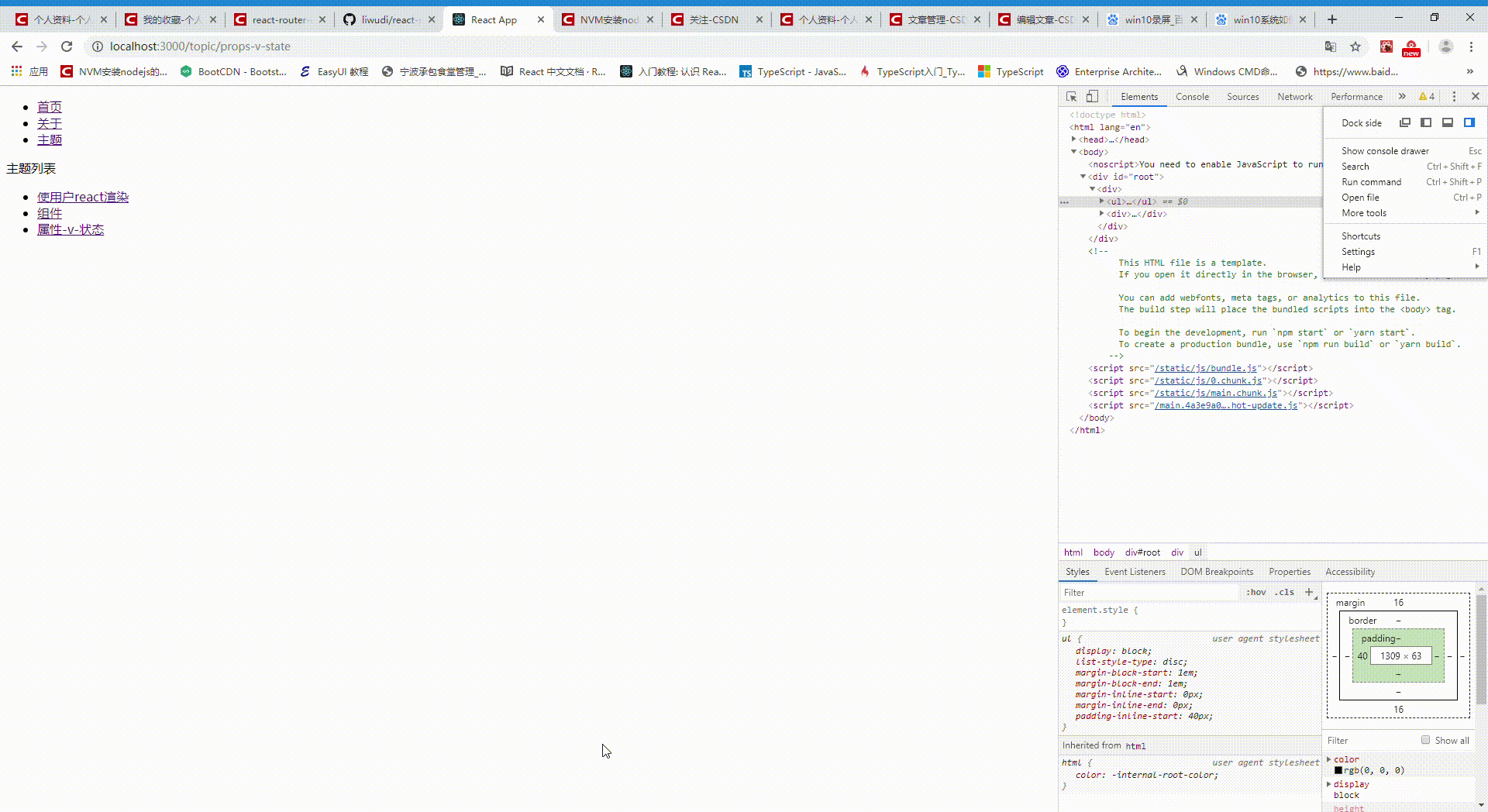Select the dock to bottom icon
This screenshot has height=812, width=1488.
point(1448,122)
